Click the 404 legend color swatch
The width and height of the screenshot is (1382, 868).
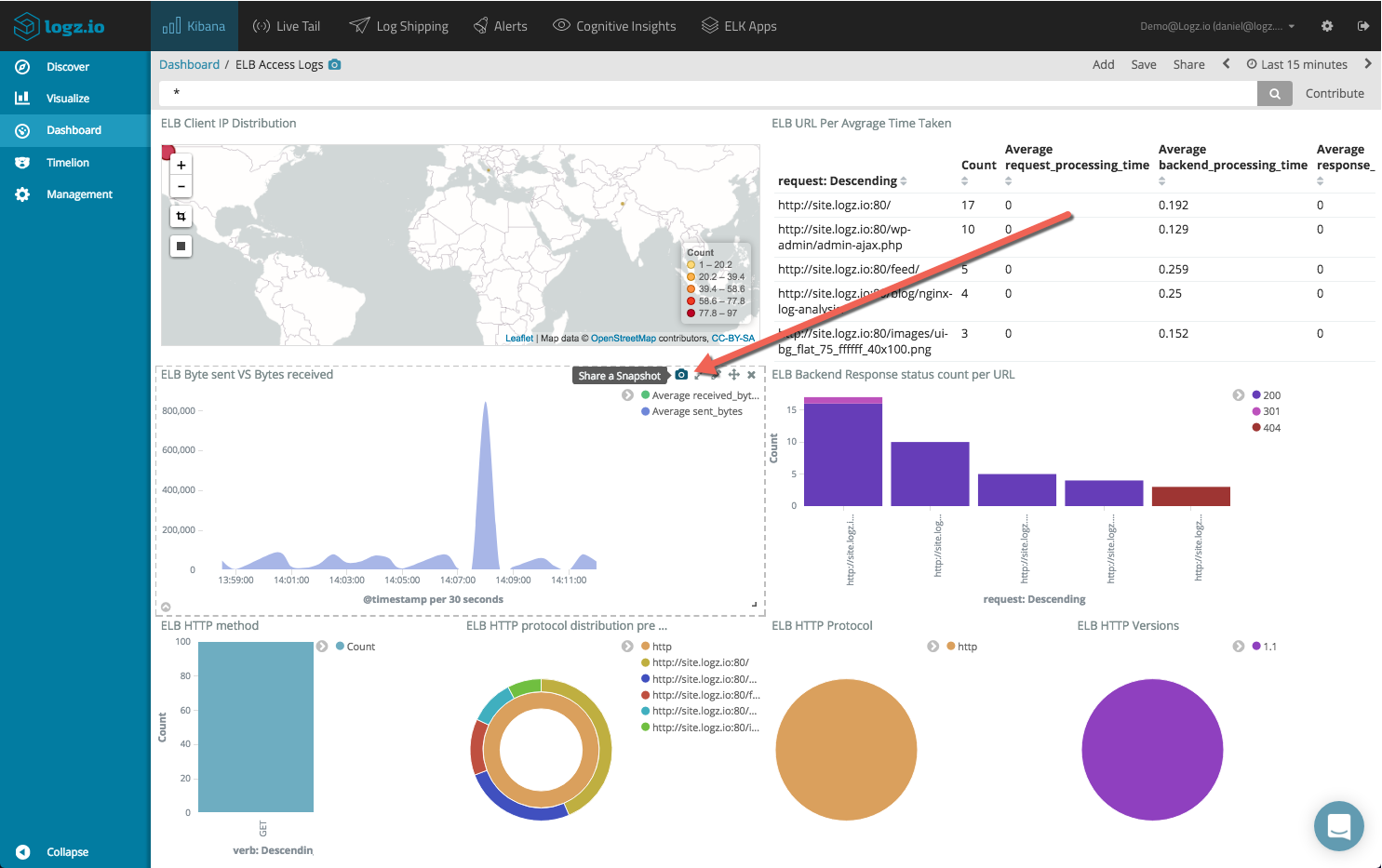tap(1256, 428)
